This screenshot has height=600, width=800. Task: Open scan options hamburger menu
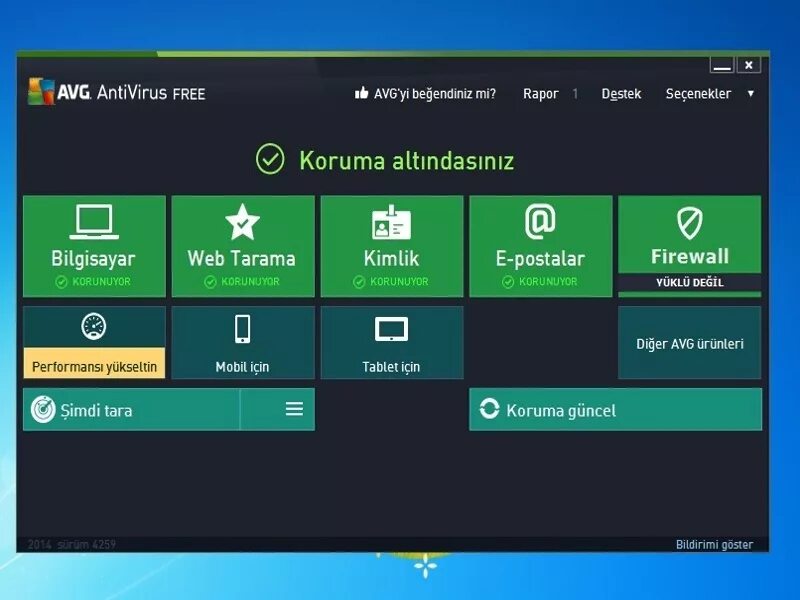(x=294, y=409)
